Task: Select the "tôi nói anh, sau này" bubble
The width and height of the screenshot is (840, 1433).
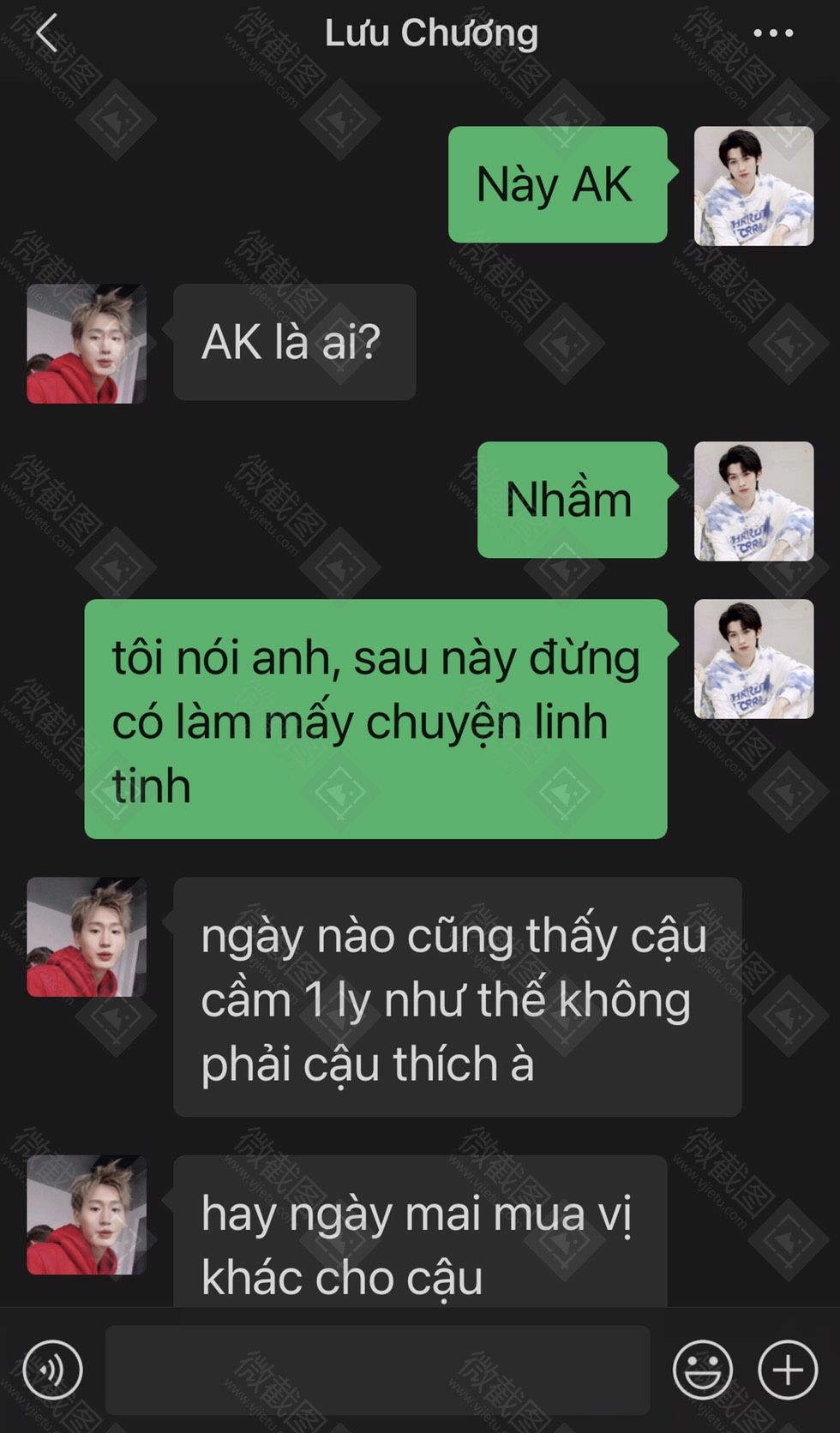Action: tap(375, 719)
